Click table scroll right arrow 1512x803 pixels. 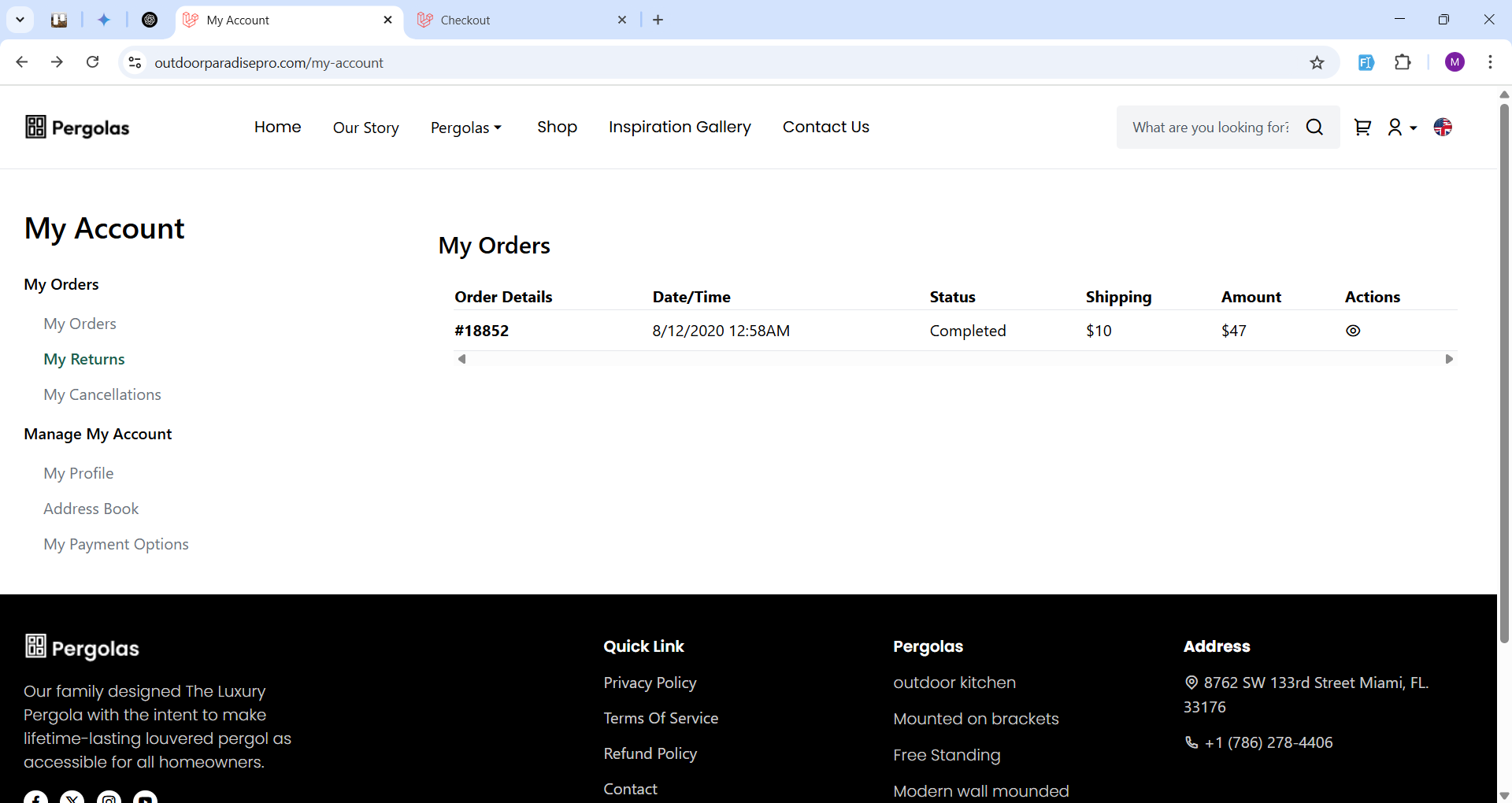click(1449, 359)
